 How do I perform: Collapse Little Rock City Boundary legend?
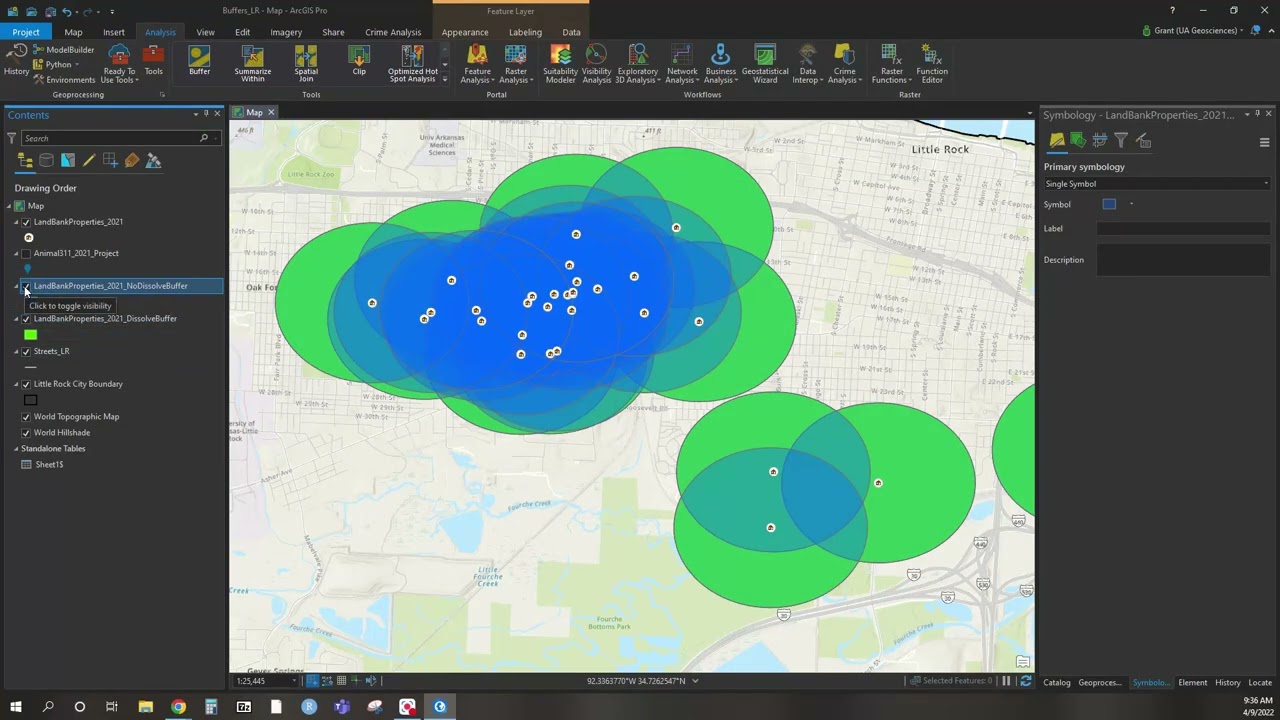(16, 384)
